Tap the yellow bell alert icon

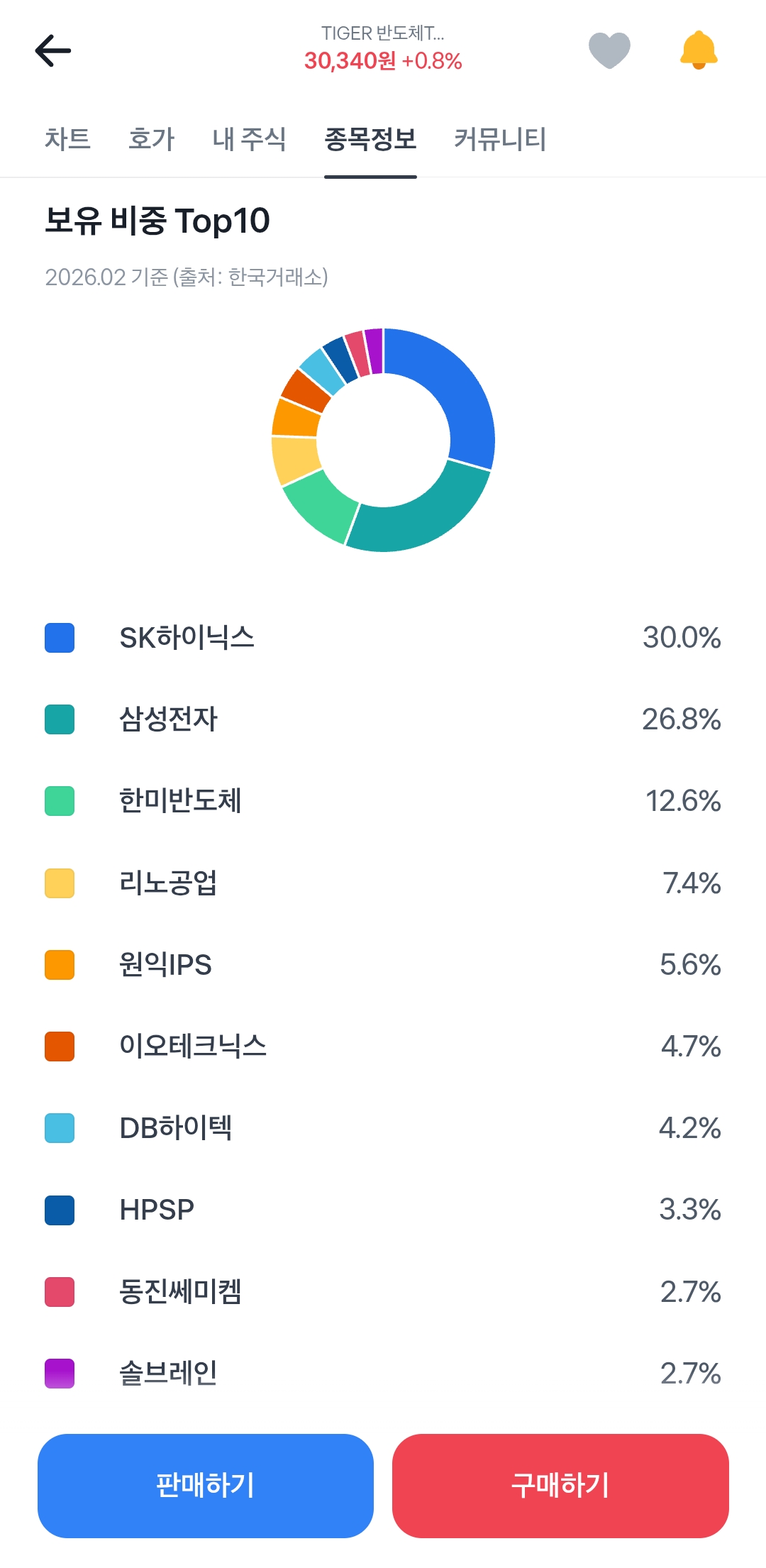click(699, 51)
